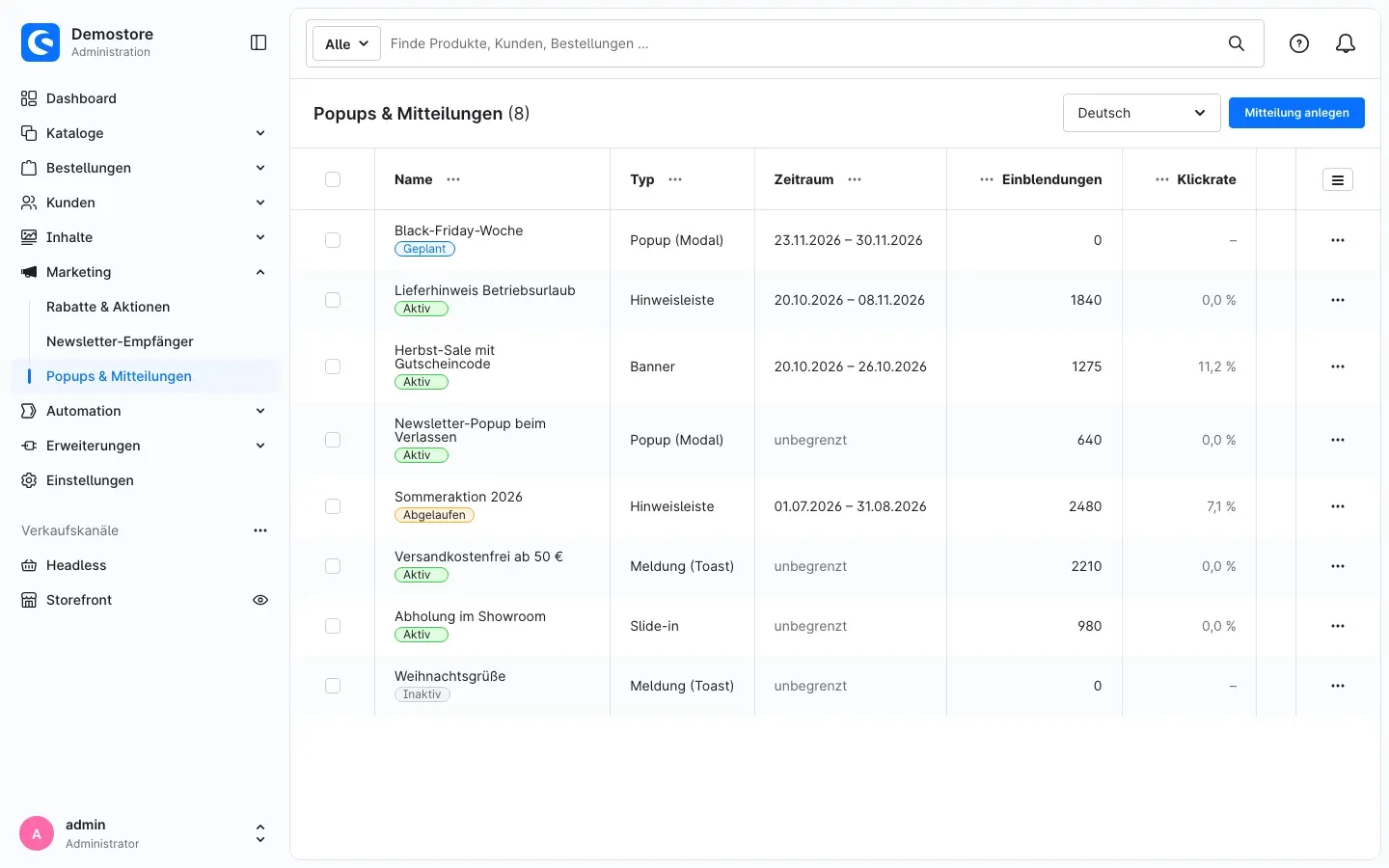This screenshot has width=1389, height=868.
Task: Open Verkaufskanäle options dots
Action: pos(260,530)
